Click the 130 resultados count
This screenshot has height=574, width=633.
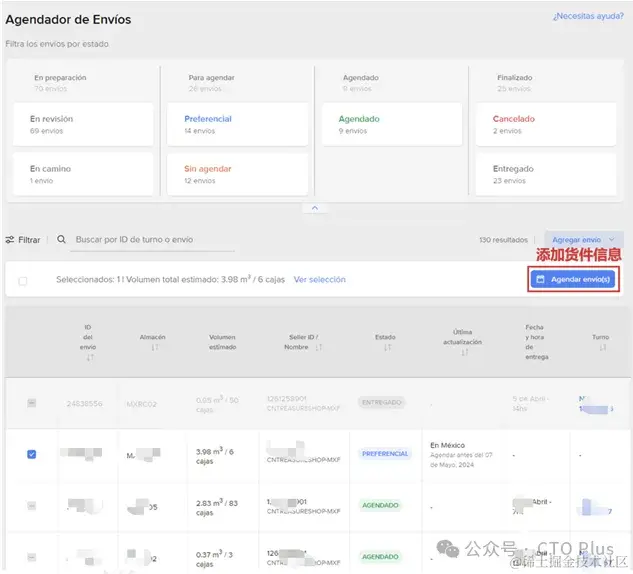(x=503, y=240)
